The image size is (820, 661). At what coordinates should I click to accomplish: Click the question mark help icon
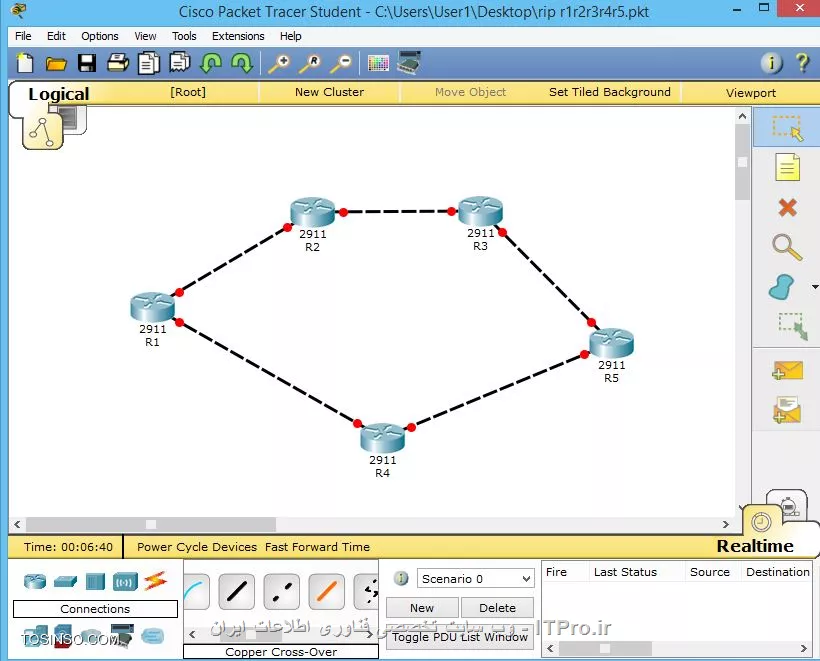click(x=802, y=63)
